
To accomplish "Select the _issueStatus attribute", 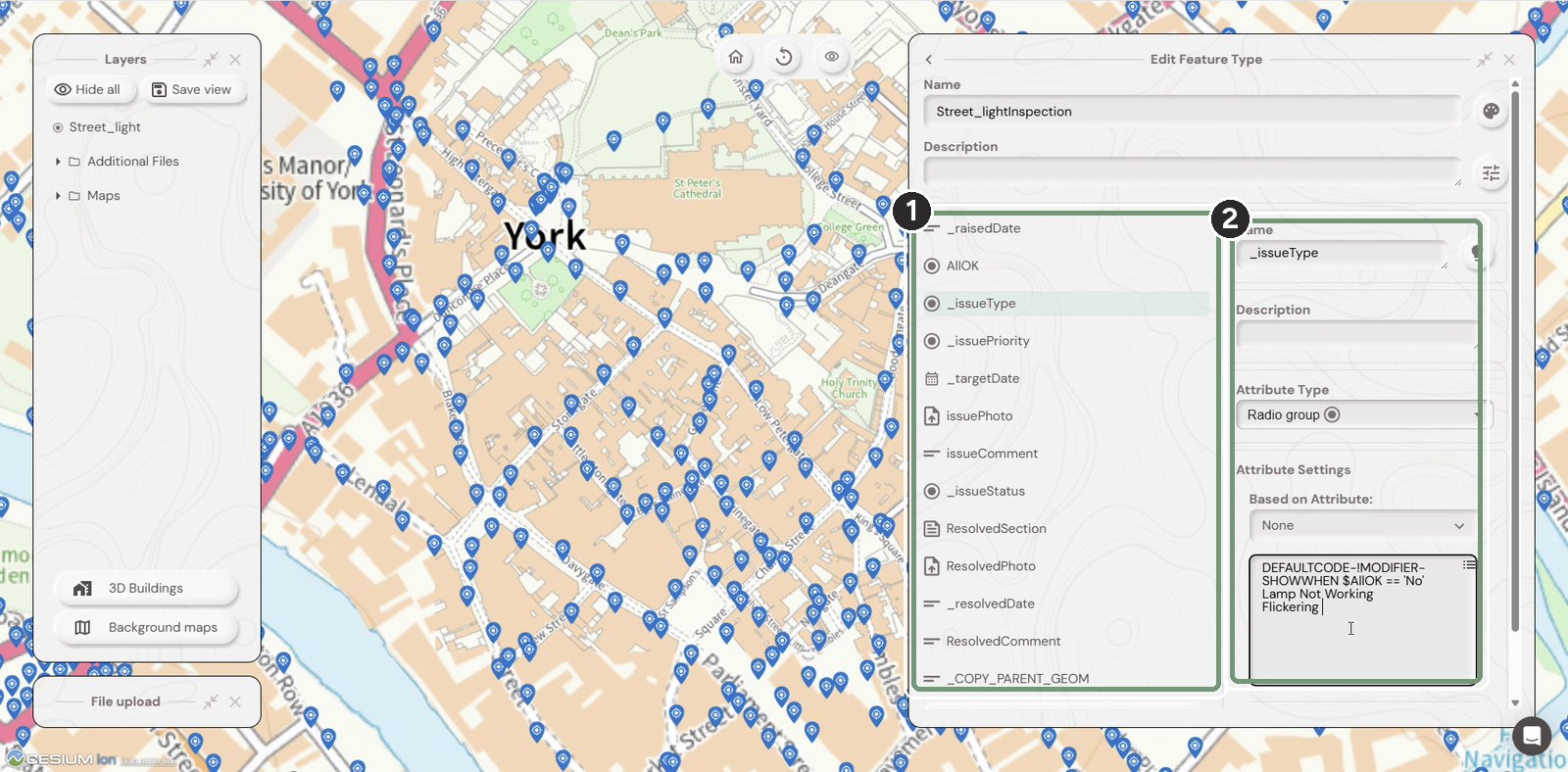I will [1066, 492].
